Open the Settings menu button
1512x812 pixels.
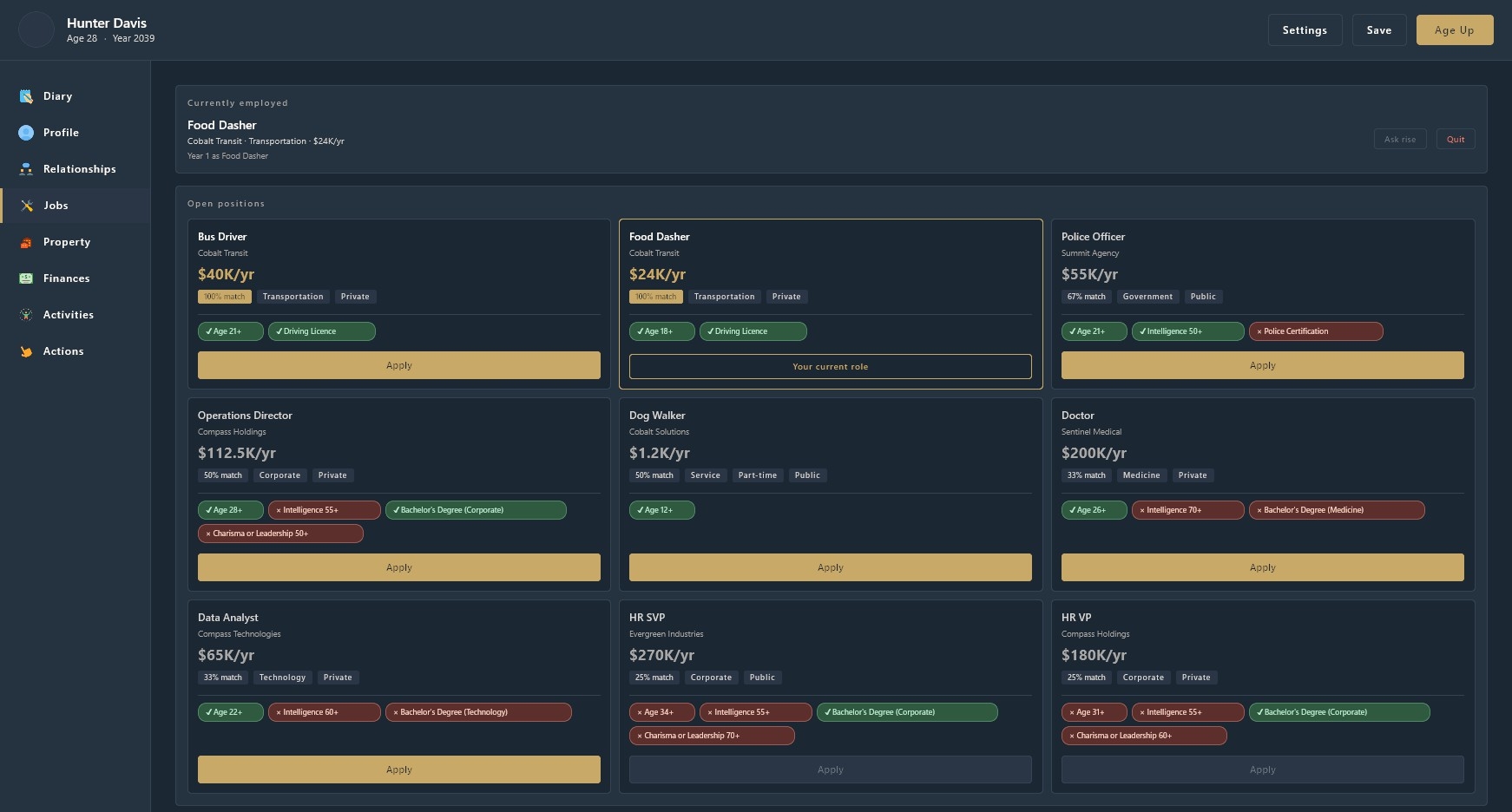(x=1305, y=30)
